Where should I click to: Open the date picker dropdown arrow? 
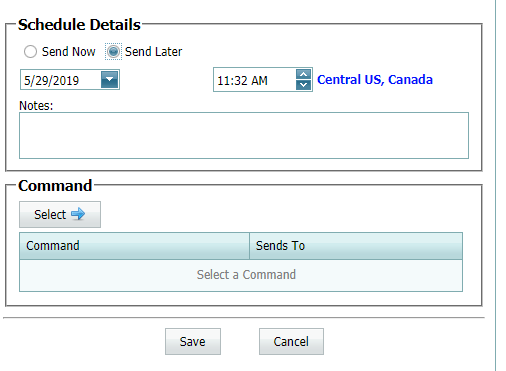[110, 80]
